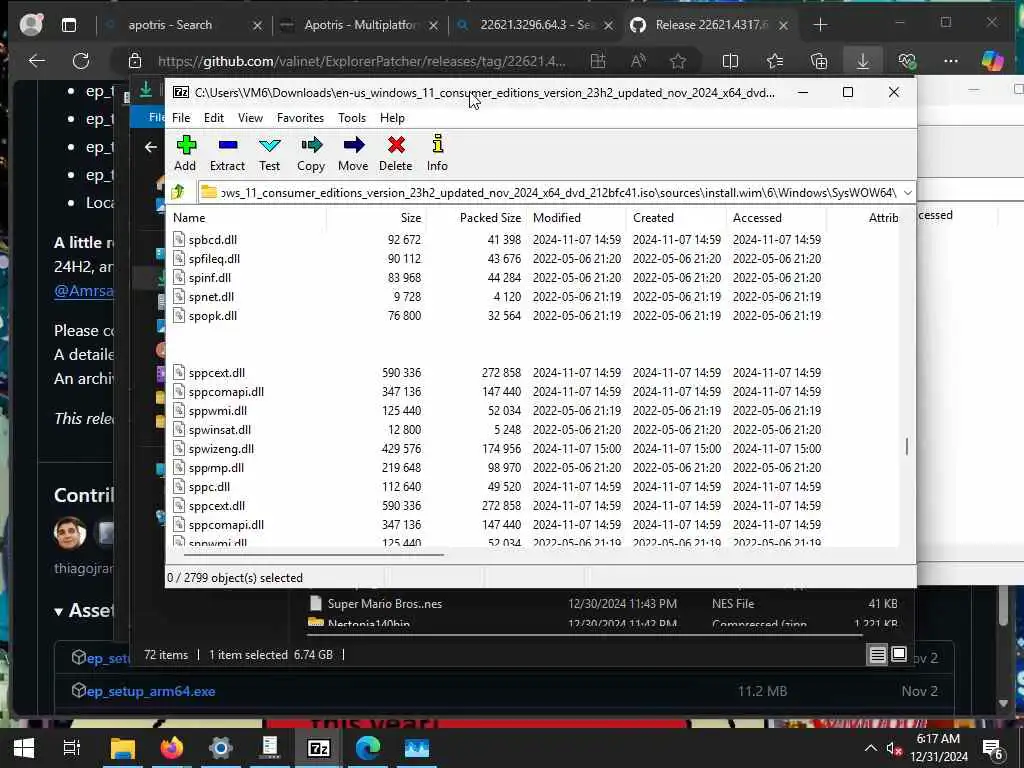Select Super Mario Bros..nes in File Explorer
Viewport: 1024px width, 768px height.
tap(385, 604)
